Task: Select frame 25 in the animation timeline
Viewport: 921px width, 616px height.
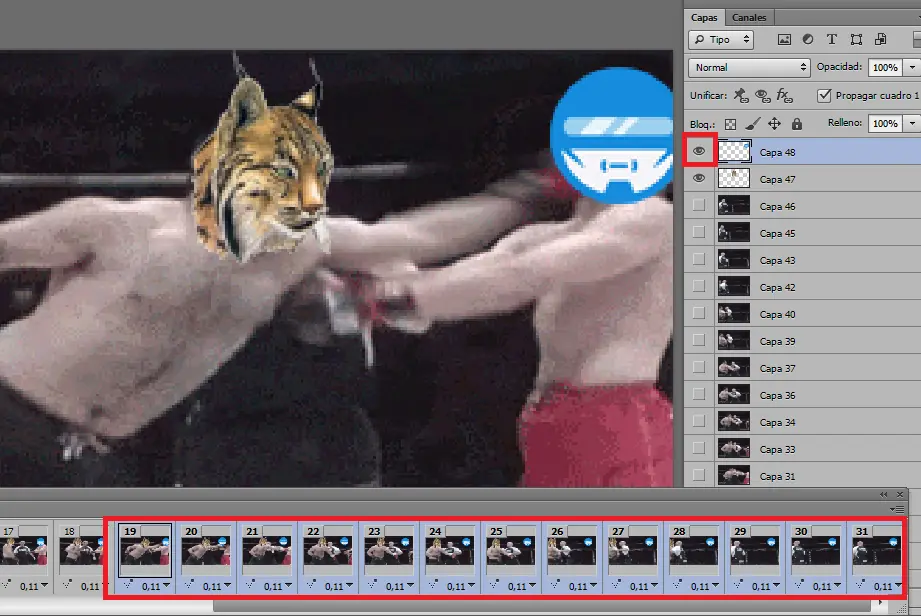Action: coord(511,551)
